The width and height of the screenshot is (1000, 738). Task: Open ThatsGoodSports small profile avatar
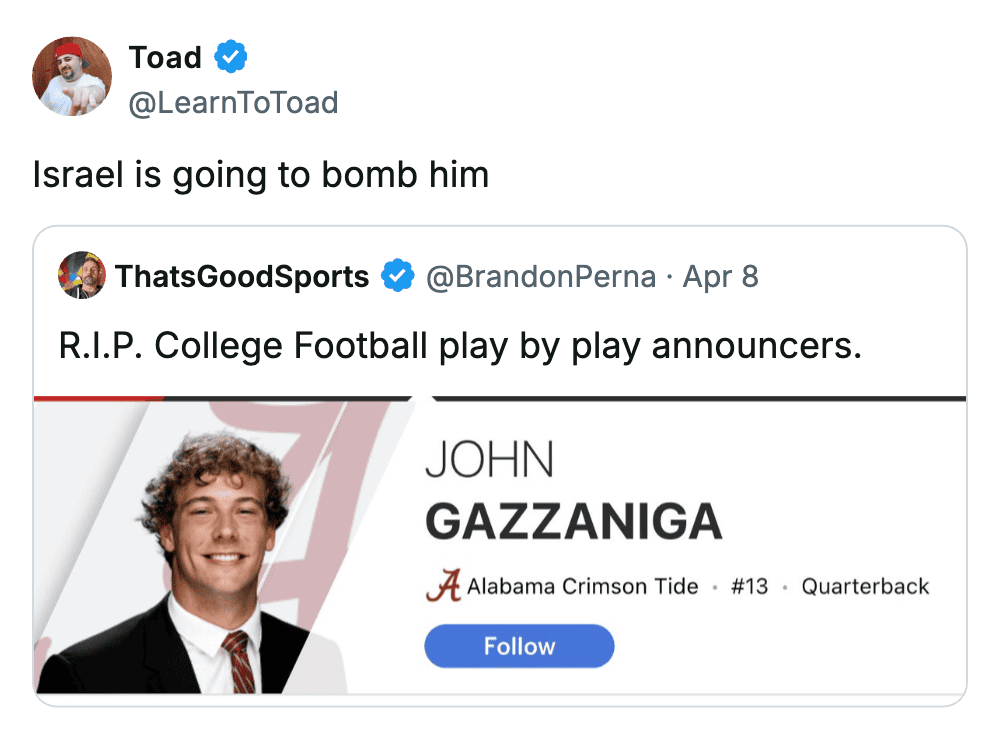click(82, 275)
